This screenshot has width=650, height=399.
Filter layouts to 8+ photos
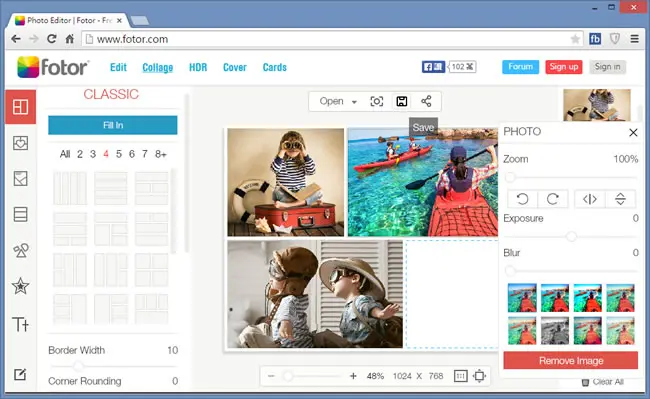click(x=161, y=154)
